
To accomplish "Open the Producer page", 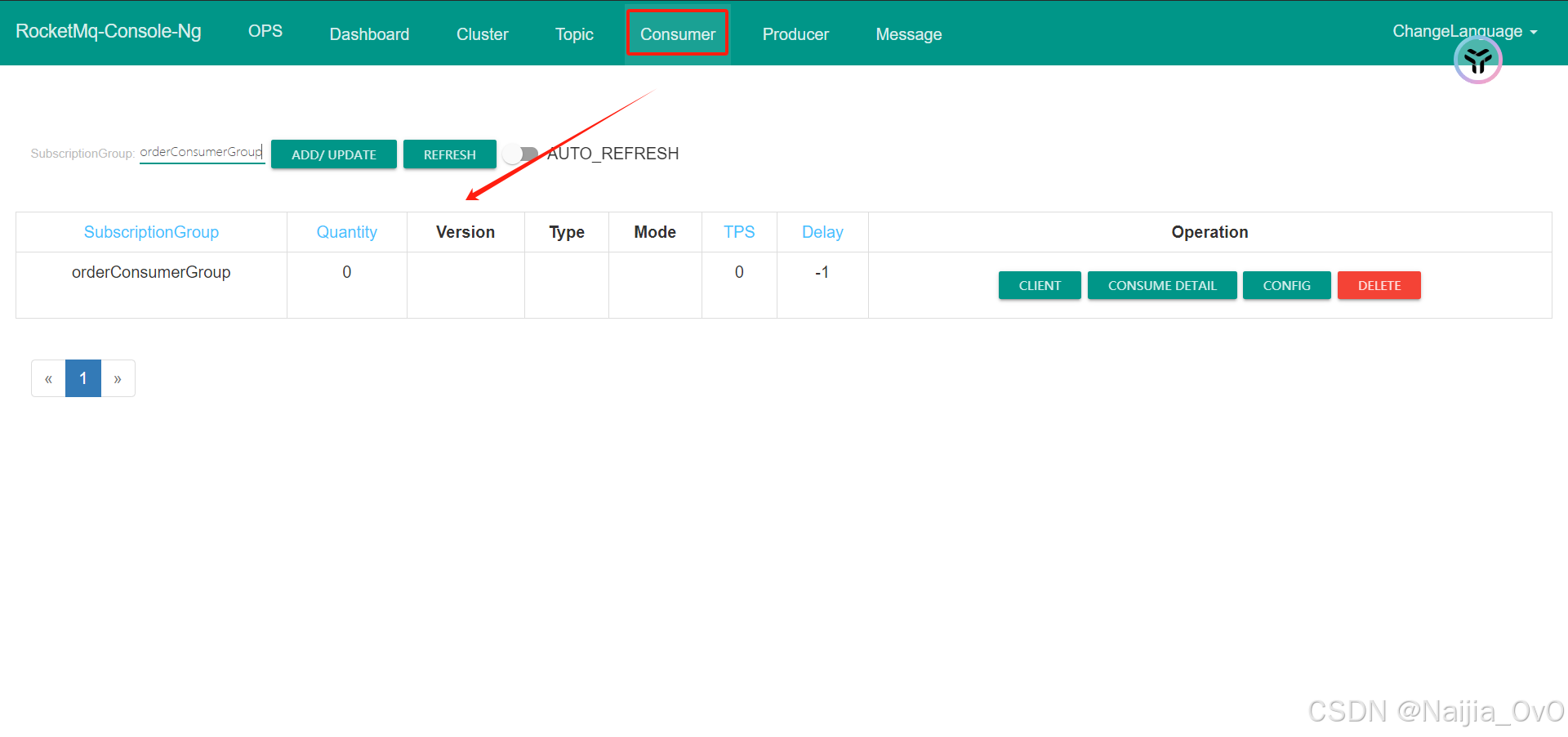I will tap(795, 34).
